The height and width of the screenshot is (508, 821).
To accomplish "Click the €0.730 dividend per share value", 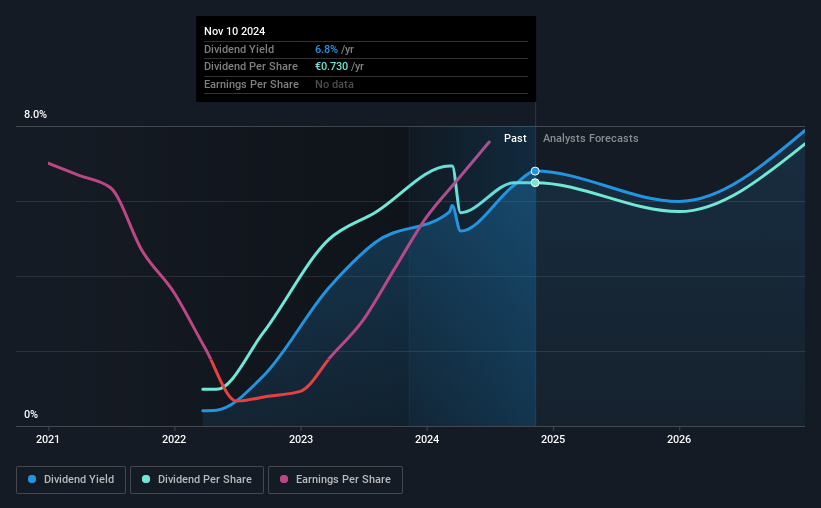I will 331,67.
